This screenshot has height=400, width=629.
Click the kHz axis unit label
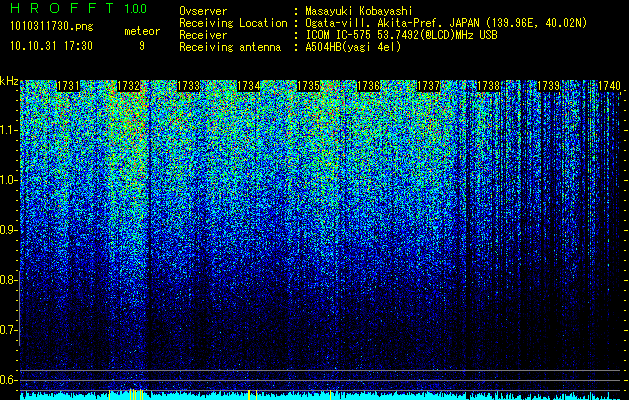coord(9,81)
